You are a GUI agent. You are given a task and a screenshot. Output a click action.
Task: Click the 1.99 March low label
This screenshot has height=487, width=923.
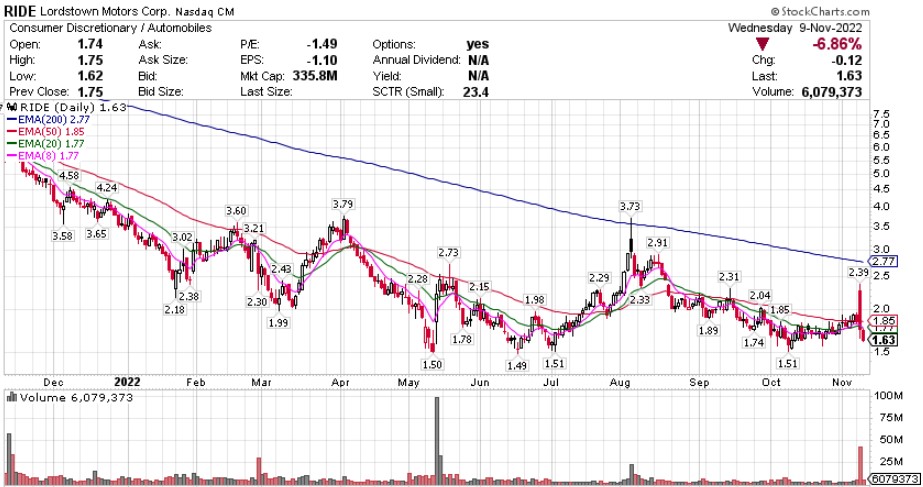(278, 323)
